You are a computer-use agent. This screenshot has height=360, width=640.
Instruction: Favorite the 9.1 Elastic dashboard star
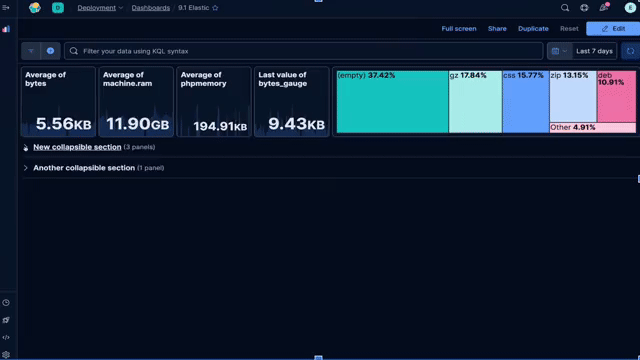pyautogui.click(x=215, y=8)
